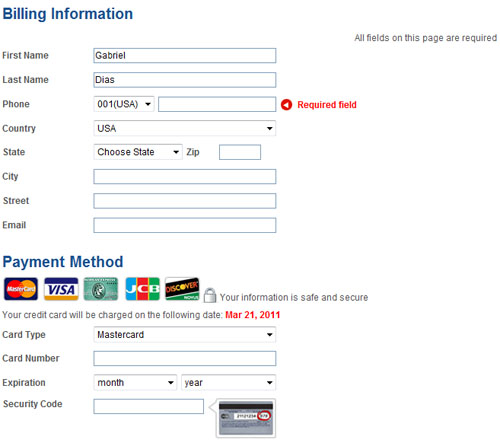Image resolution: width=500 pixels, height=446 pixels.
Task: Select the Email input field
Action: pos(185,225)
